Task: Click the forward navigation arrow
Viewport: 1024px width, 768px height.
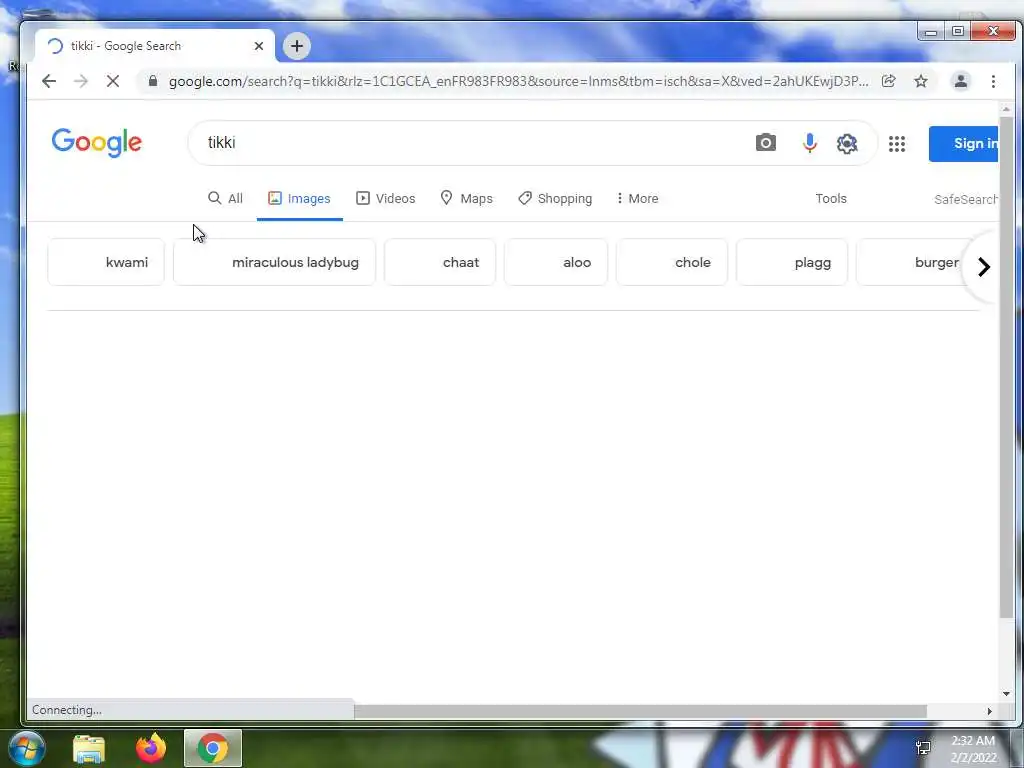Action: point(81,81)
